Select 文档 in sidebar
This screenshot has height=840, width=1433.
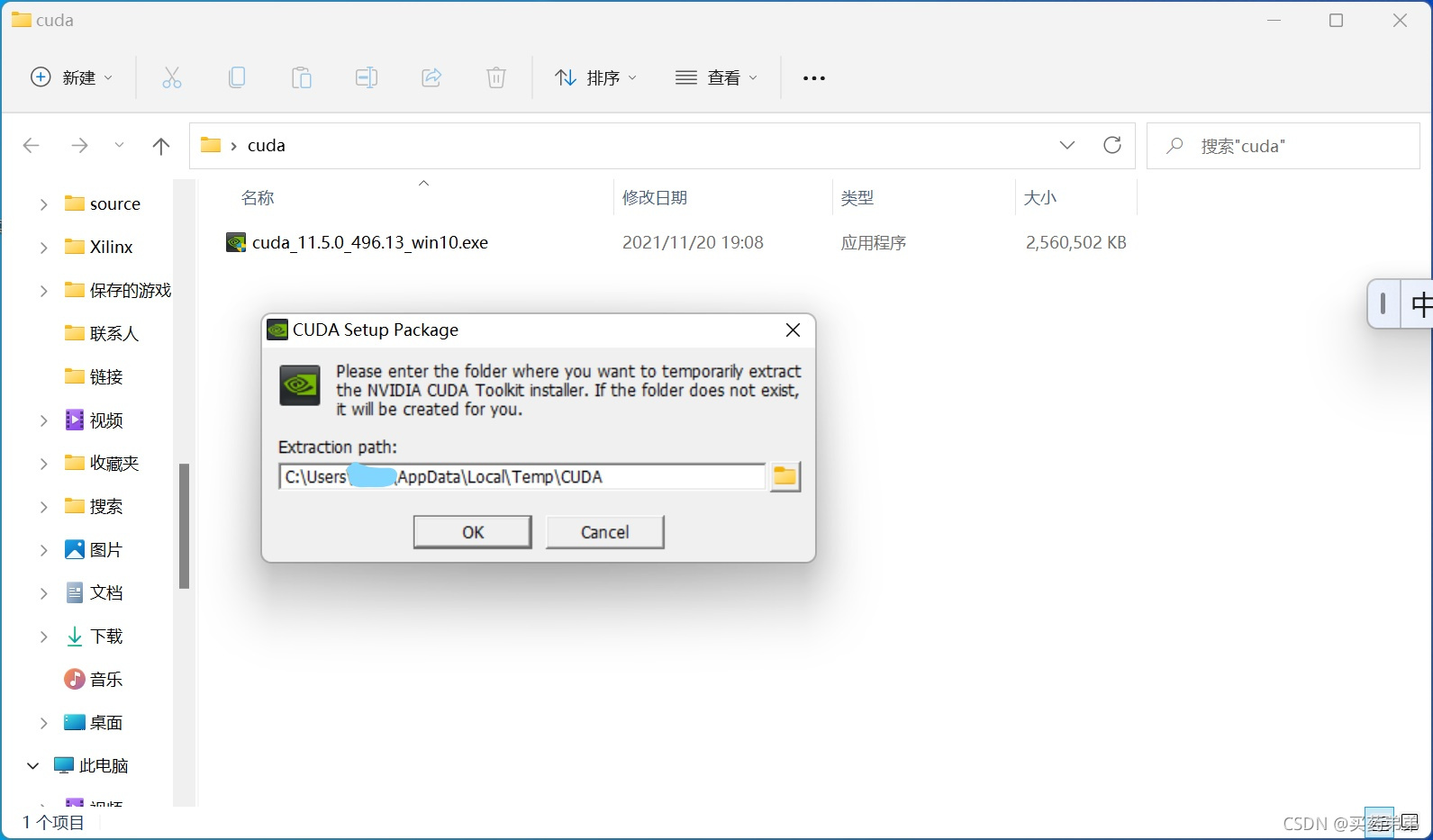point(94,593)
